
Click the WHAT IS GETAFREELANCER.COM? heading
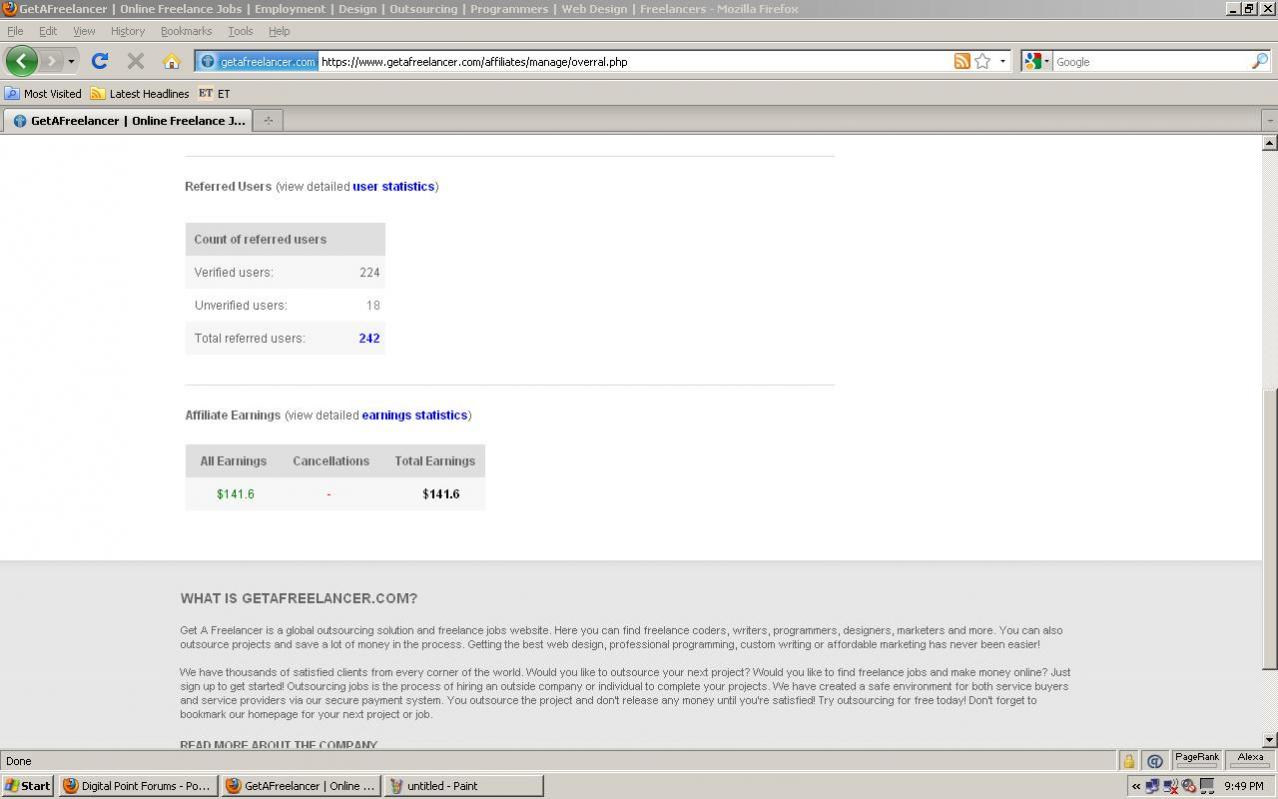click(299, 599)
